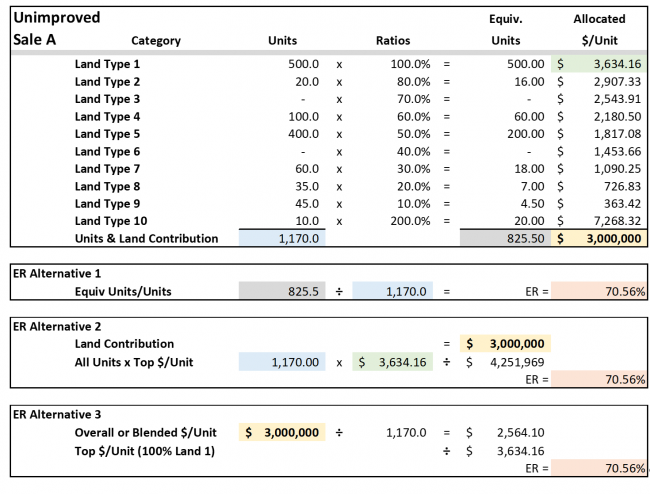Click the ER Alternative 2 header
This screenshot has height=494, width=650.
pos(59,326)
